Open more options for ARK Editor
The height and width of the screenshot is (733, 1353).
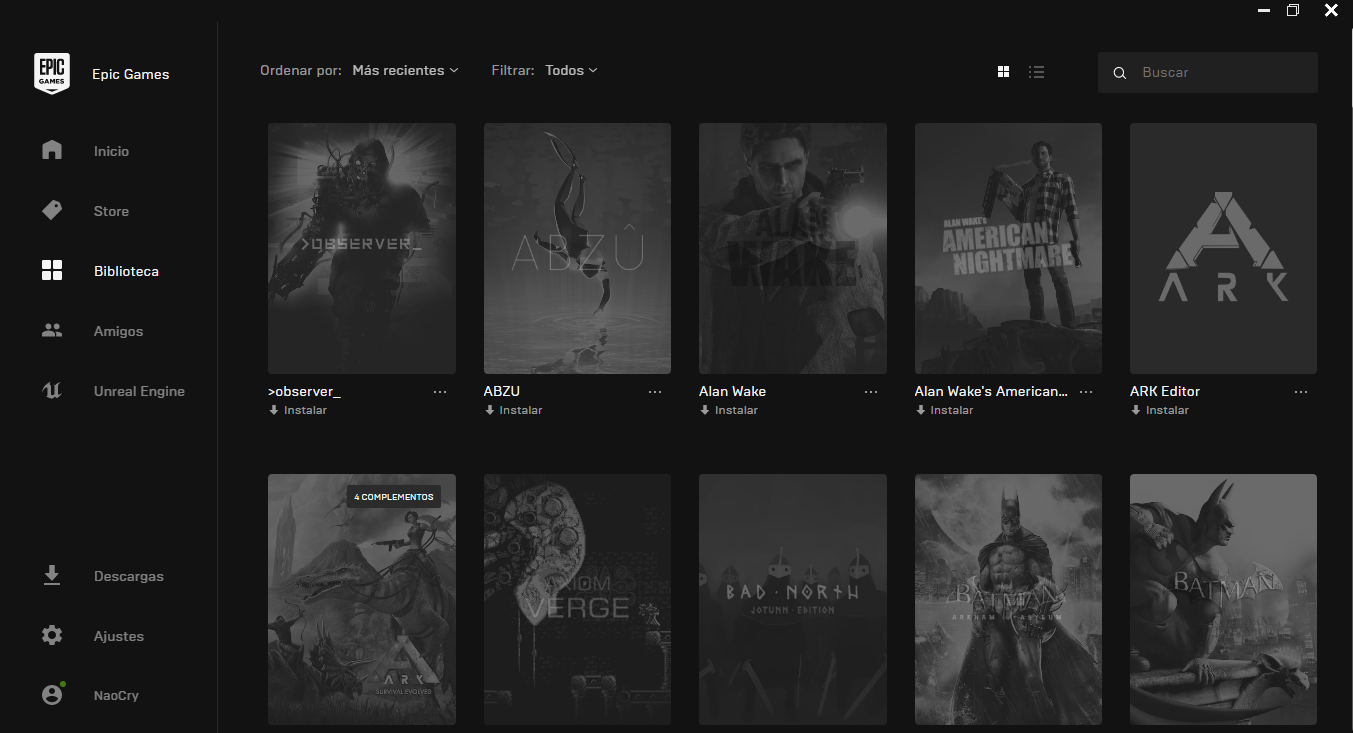pos(1301,392)
